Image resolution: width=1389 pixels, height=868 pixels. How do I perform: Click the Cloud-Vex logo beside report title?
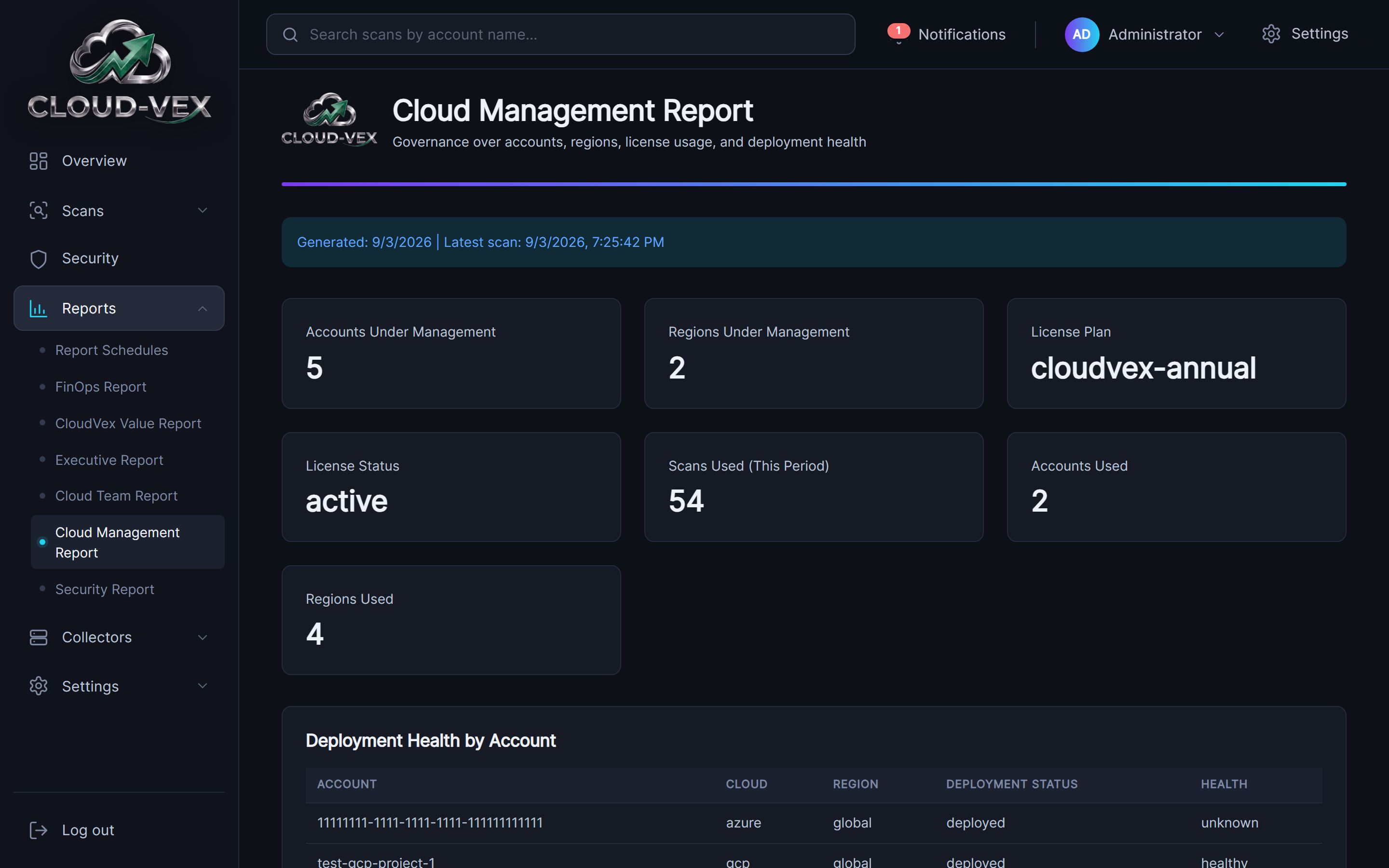click(x=329, y=120)
